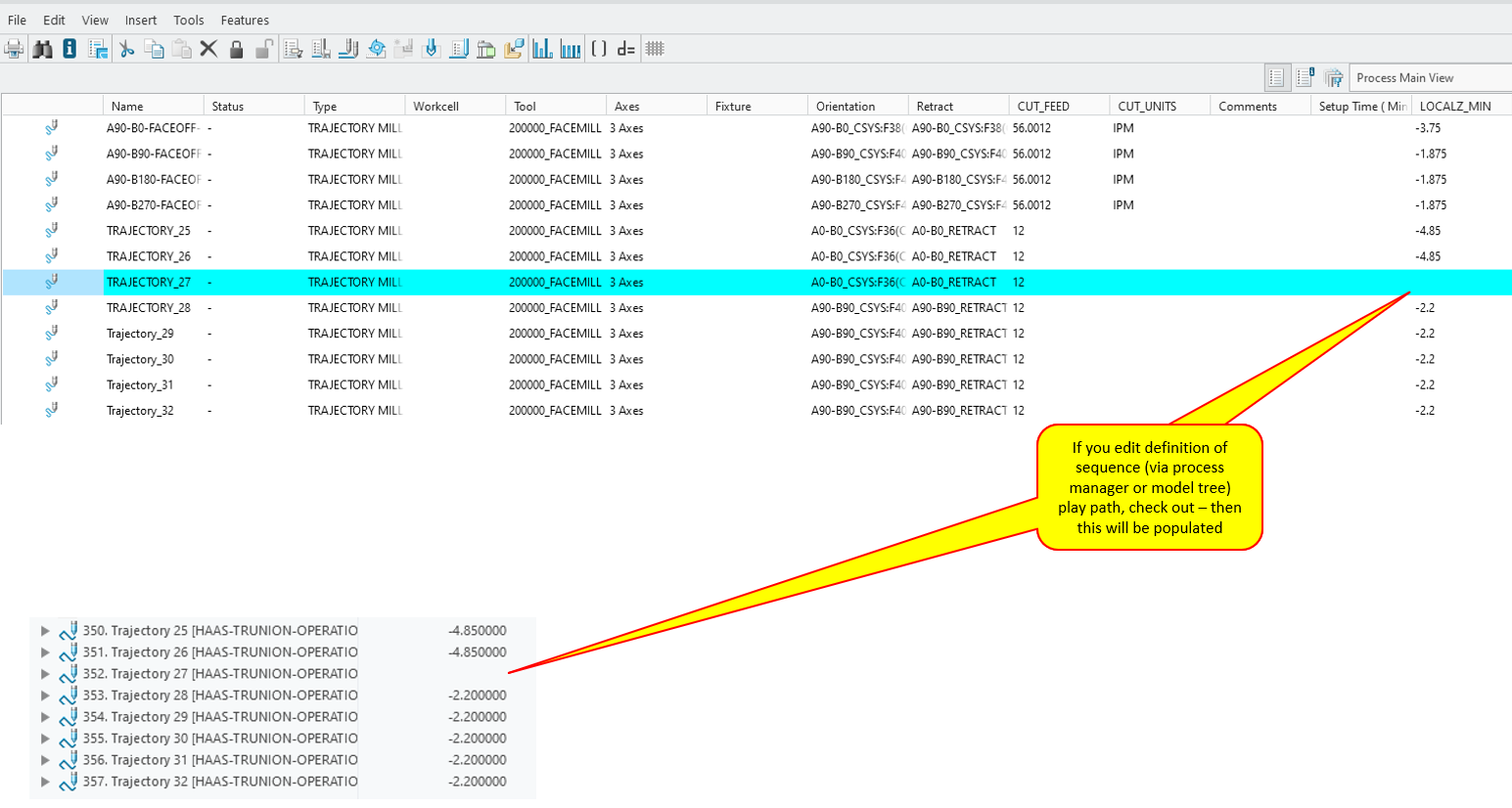This screenshot has width=1512, height=808.
Task: Expand Trajectory 32 tree node
Action: tap(44, 782)
